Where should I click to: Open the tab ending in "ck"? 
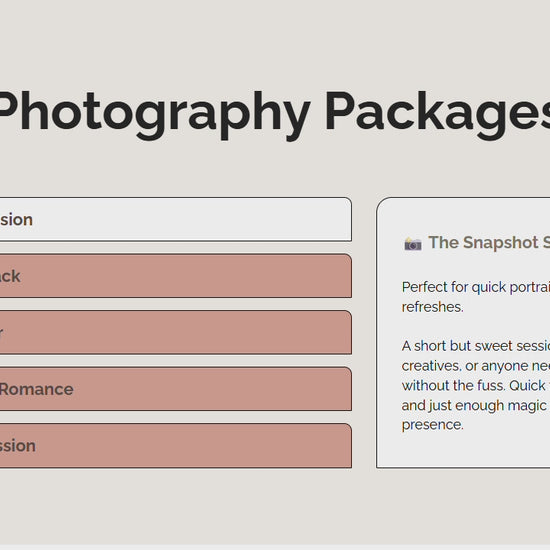click(175, 276)
